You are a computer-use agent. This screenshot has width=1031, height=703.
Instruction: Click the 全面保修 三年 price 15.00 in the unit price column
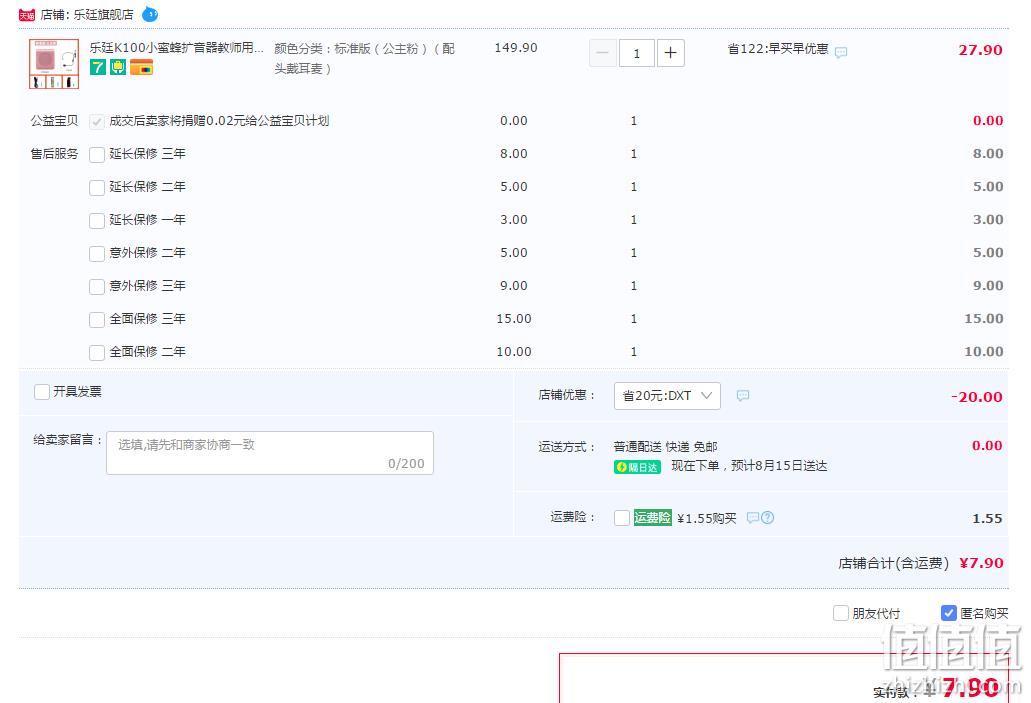coord(514,319)
